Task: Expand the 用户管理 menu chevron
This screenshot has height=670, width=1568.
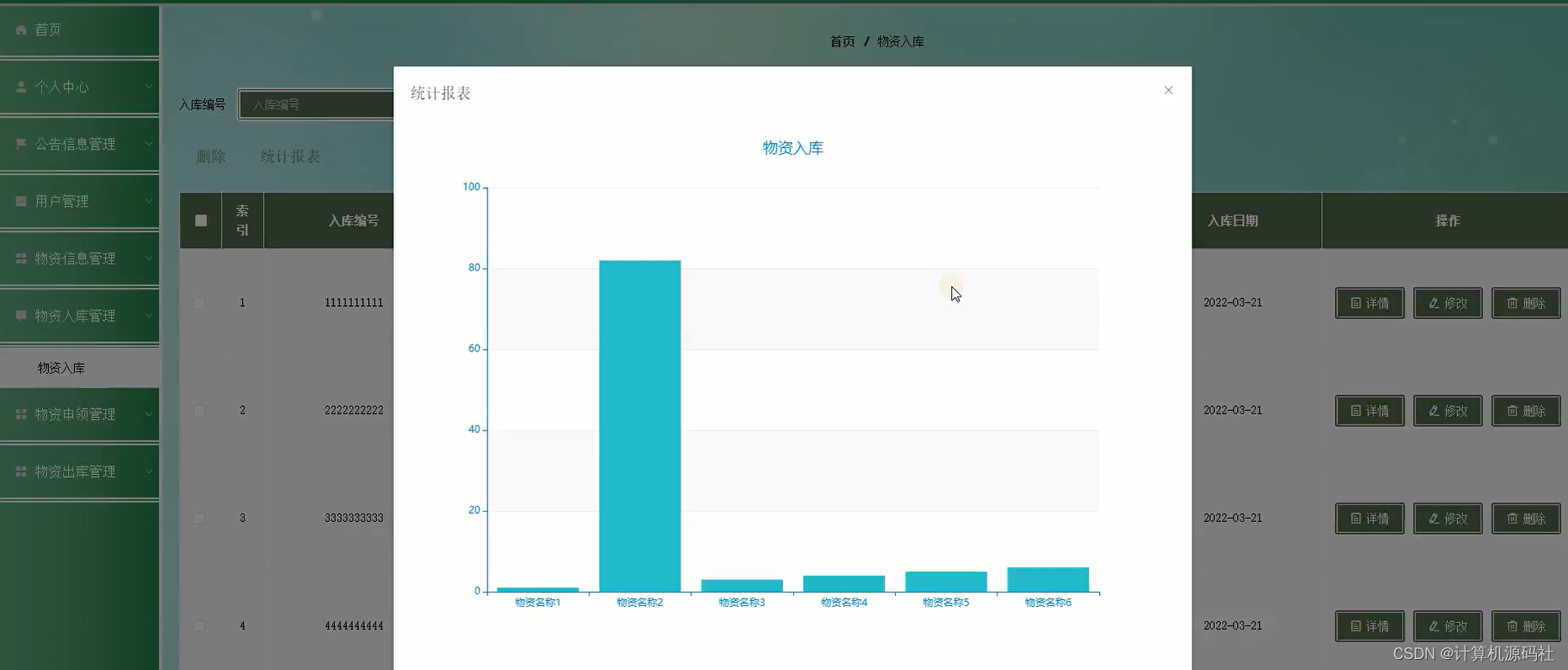Action: pyautogui.click(x=149, y=201)
